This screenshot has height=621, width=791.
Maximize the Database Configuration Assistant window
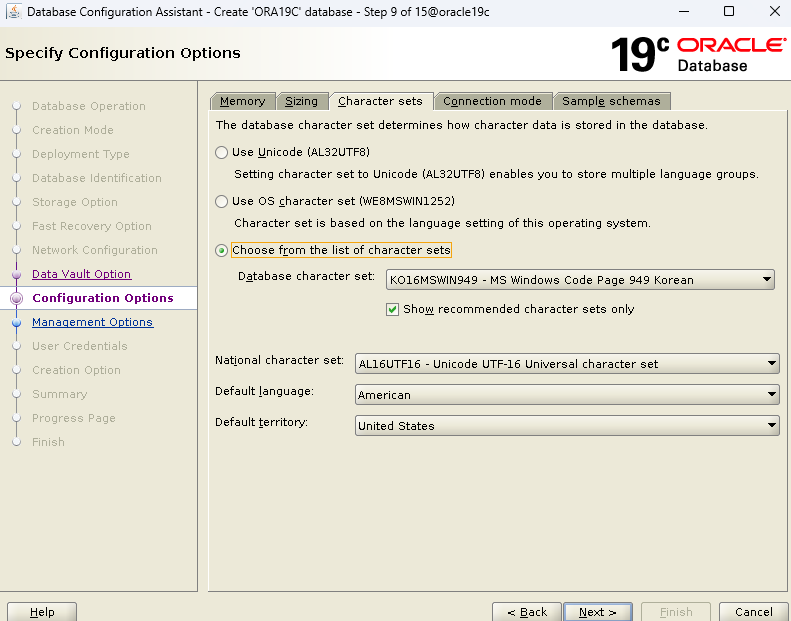point(729,11)
